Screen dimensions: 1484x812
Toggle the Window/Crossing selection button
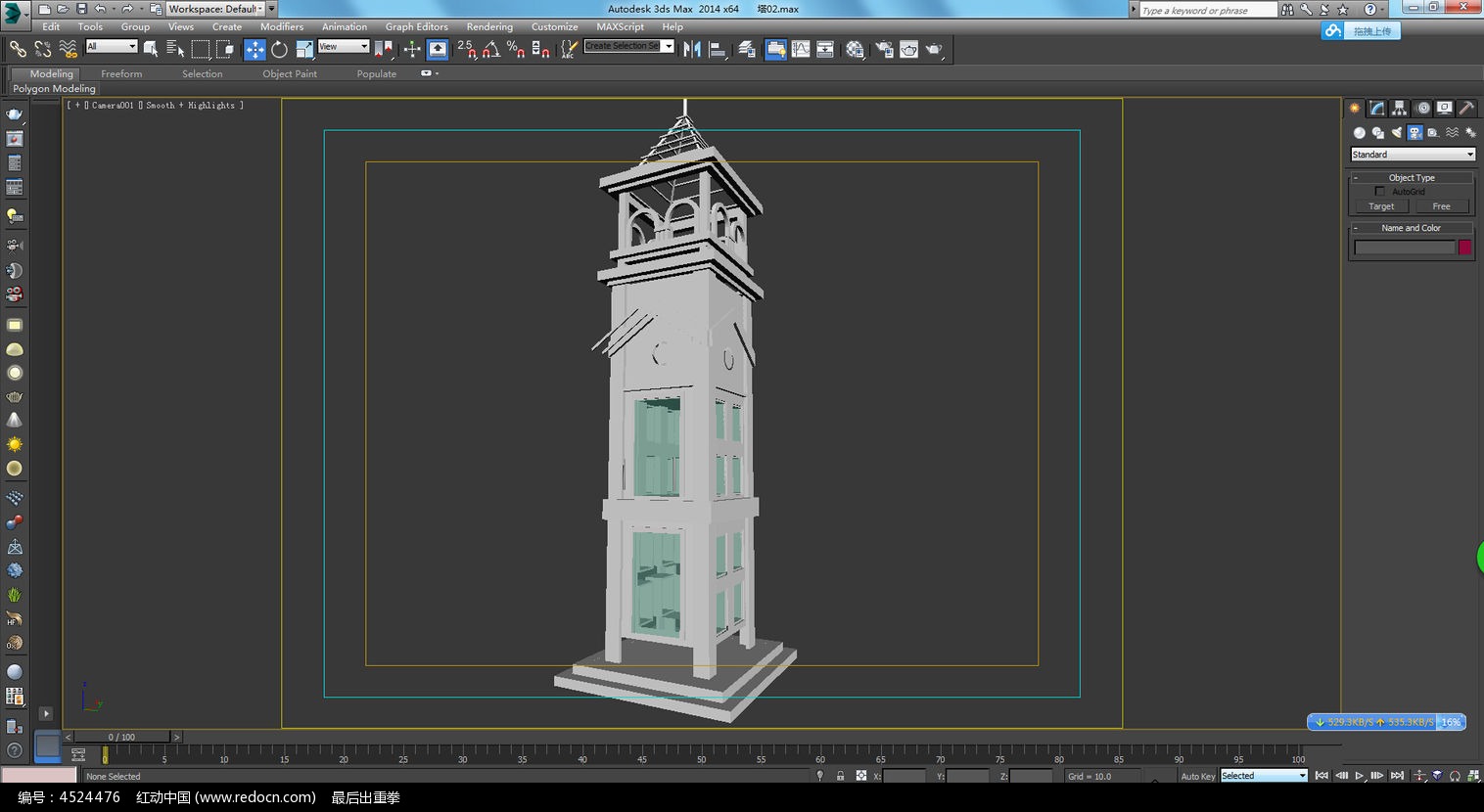coord(225,49)
